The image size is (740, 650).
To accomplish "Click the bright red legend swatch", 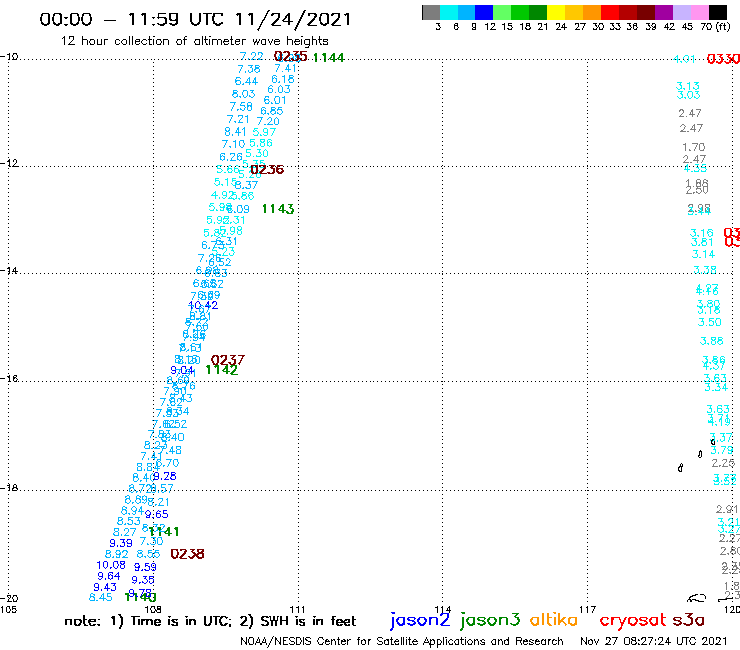I will point(610,12).
